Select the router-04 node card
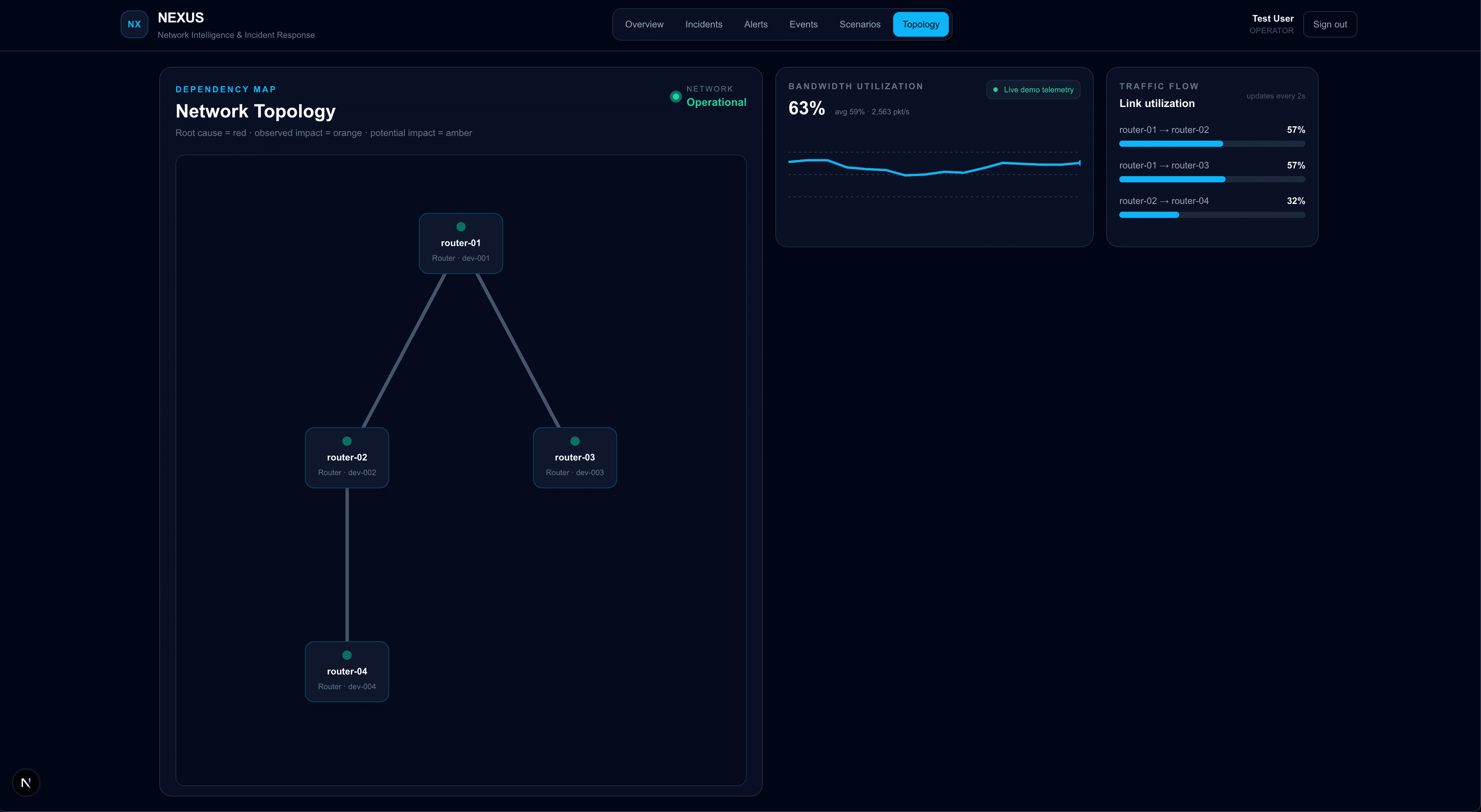 (x=347, y=671)
